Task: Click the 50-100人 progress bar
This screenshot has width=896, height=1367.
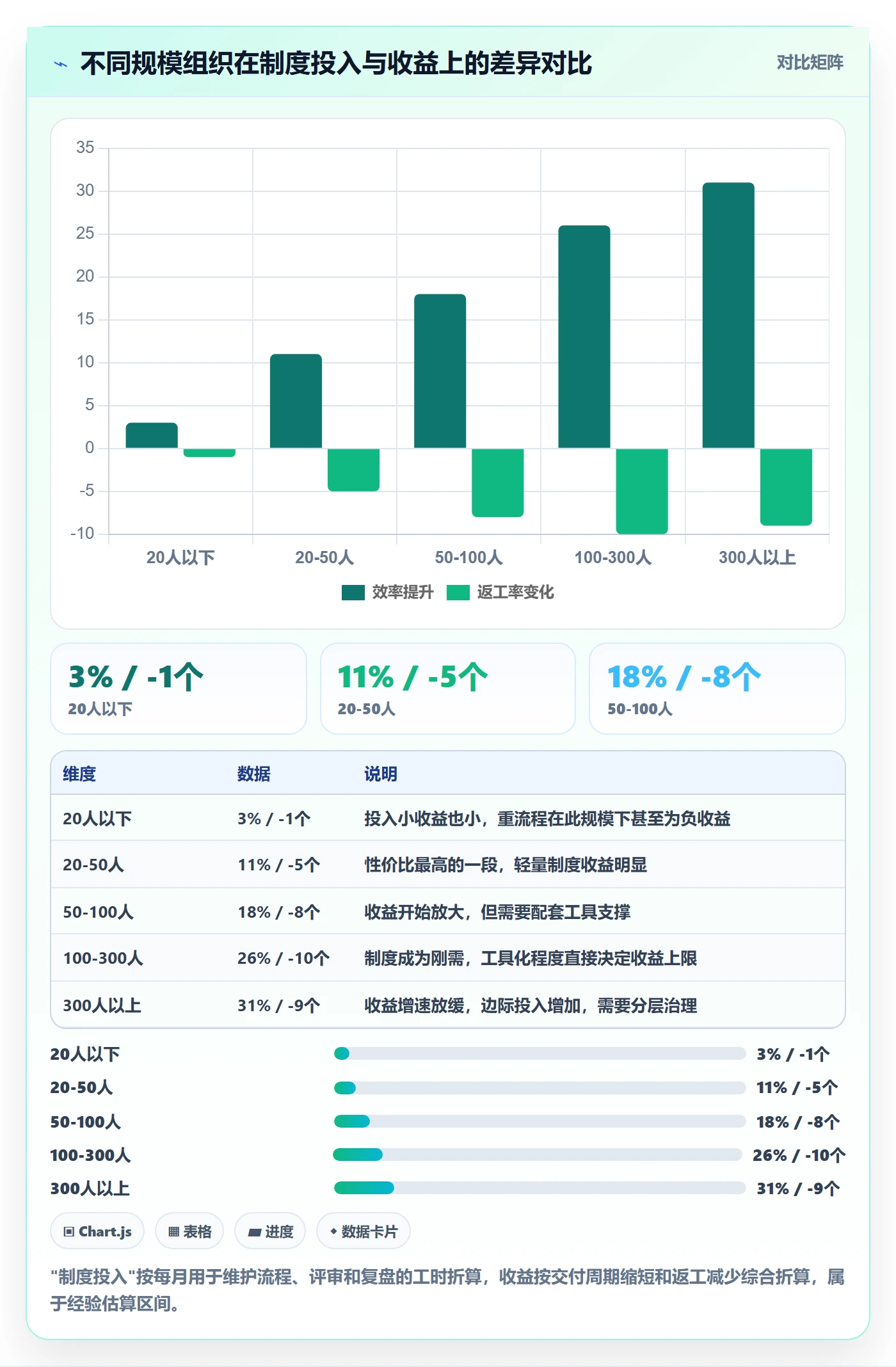Action: pyautogui.click(x=540, y=1121)
